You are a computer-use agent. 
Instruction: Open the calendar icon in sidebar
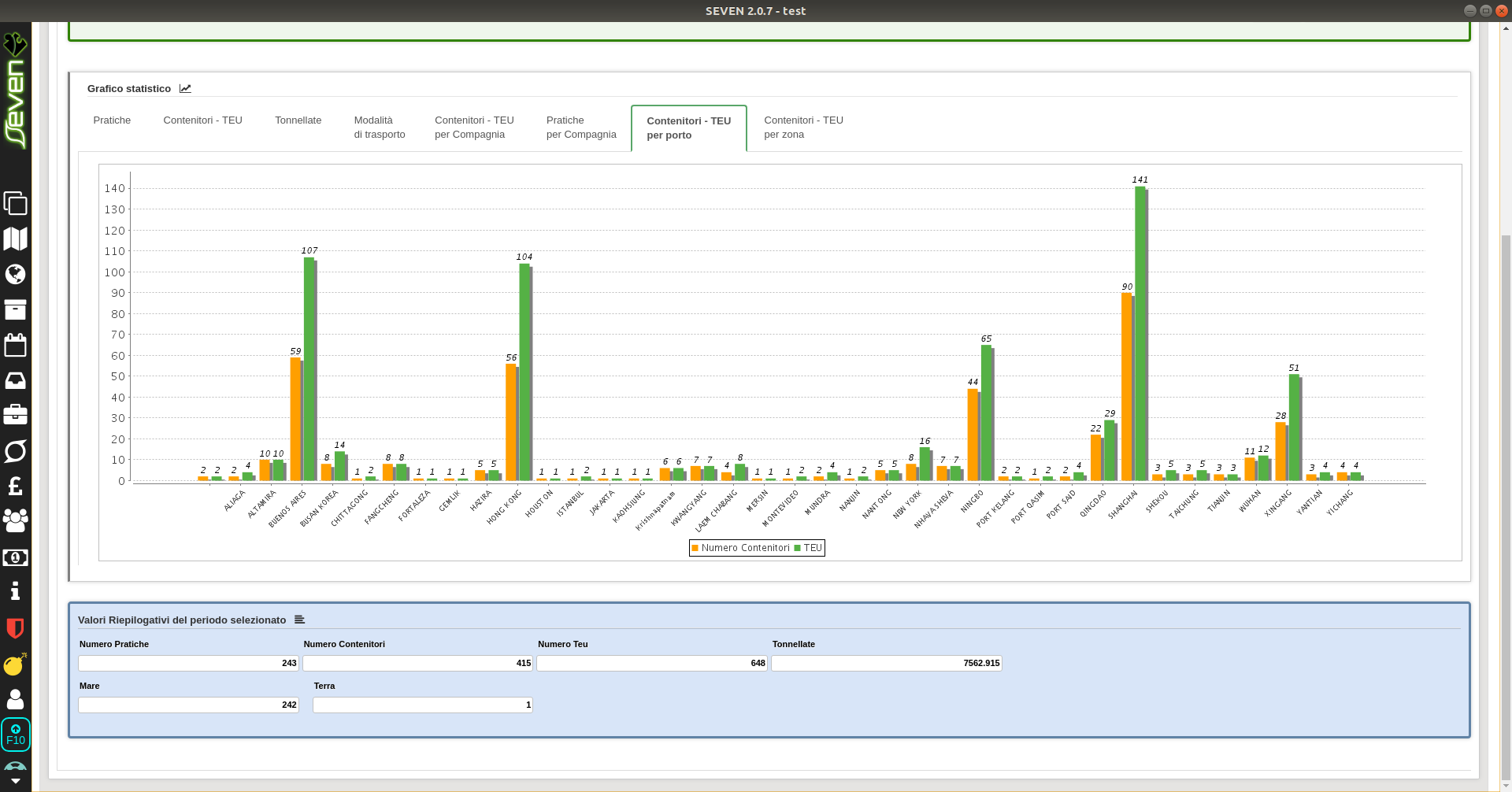coord(15,344)
